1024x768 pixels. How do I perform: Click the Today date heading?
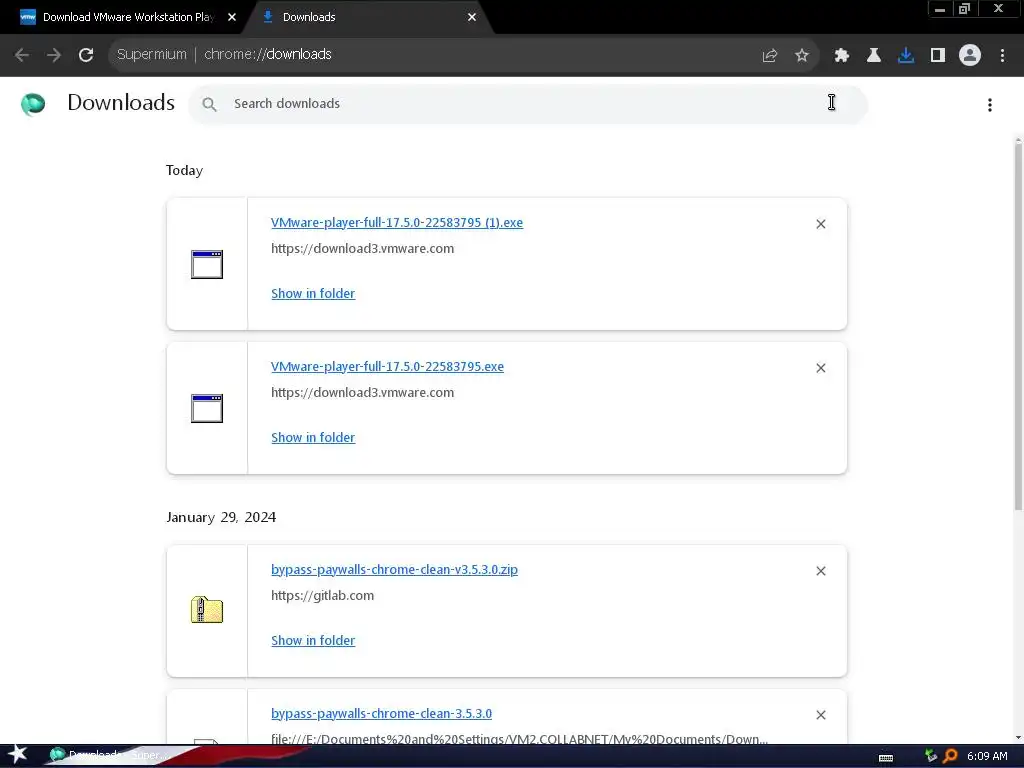[185, 170]
